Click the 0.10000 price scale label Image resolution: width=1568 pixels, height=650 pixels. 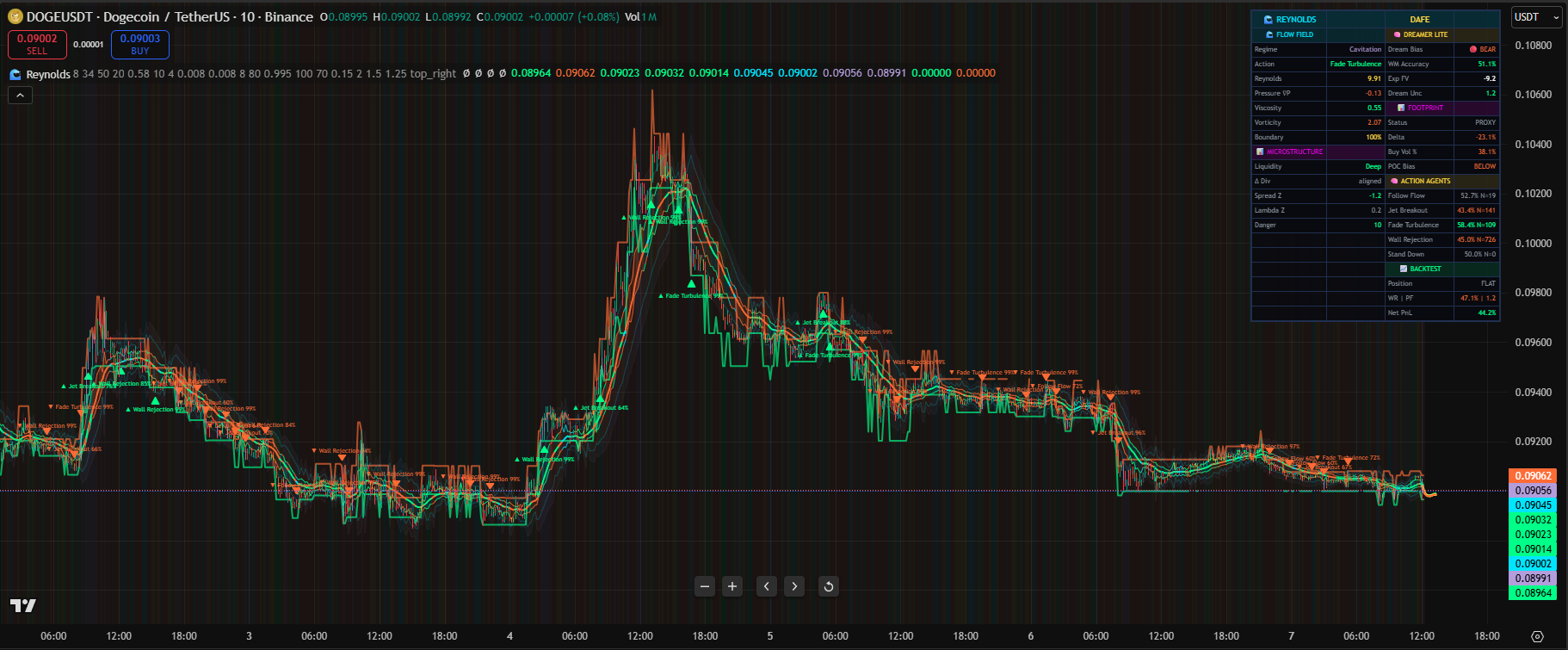click(1534, 244)
